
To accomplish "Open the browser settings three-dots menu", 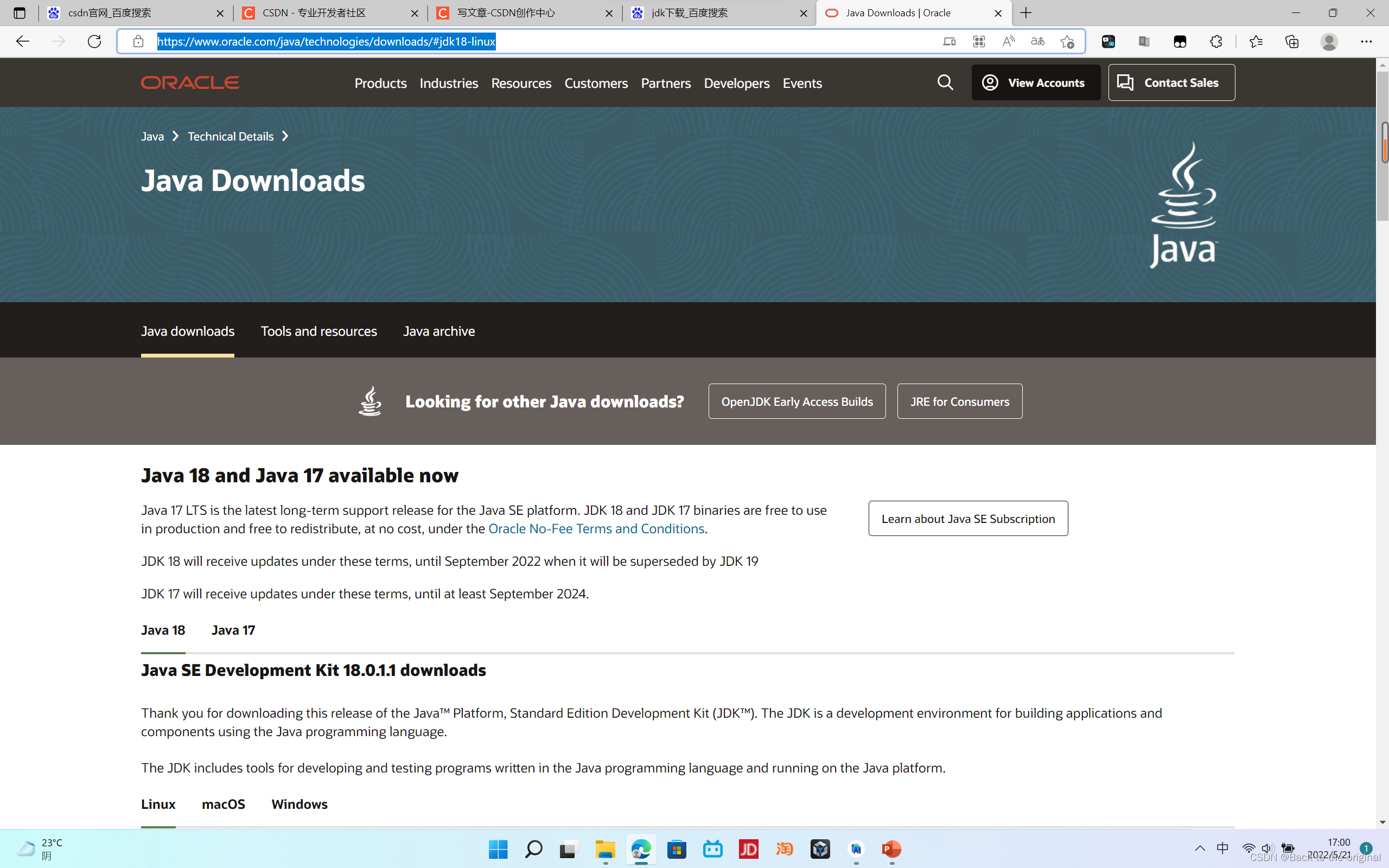I will click(1366, 41).
